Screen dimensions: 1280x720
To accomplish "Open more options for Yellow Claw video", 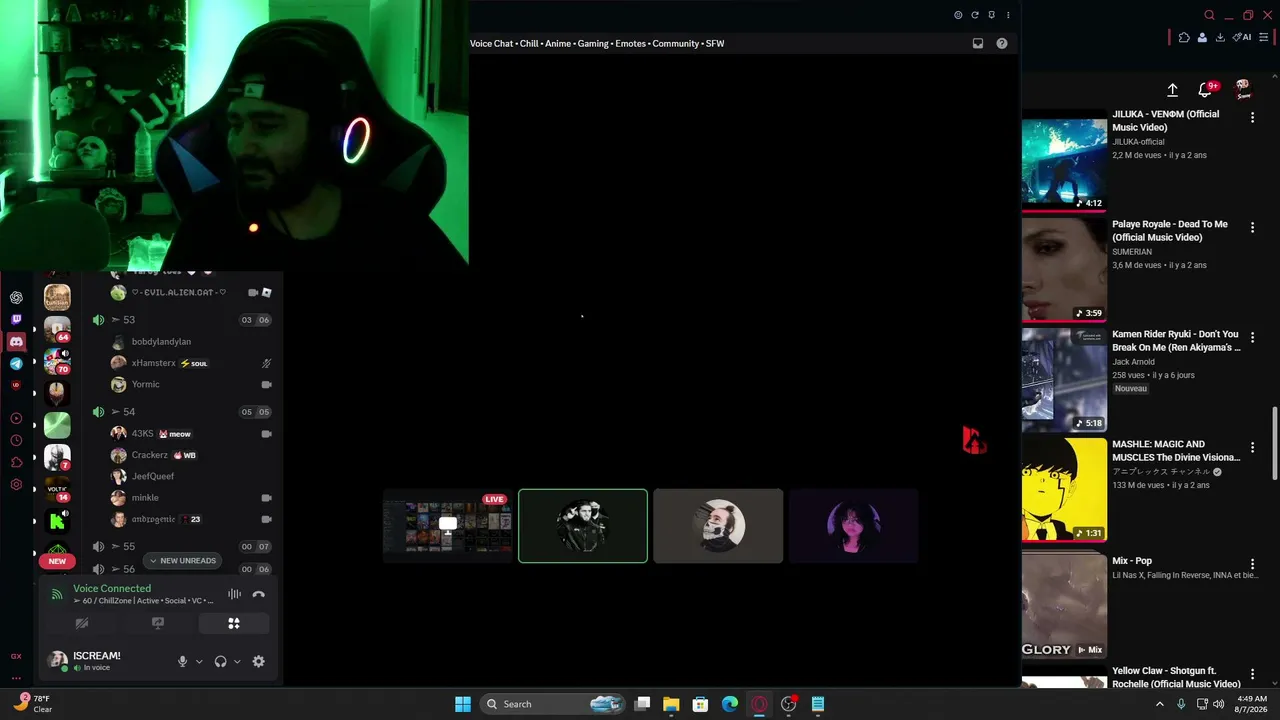I will pos(1252,675).
